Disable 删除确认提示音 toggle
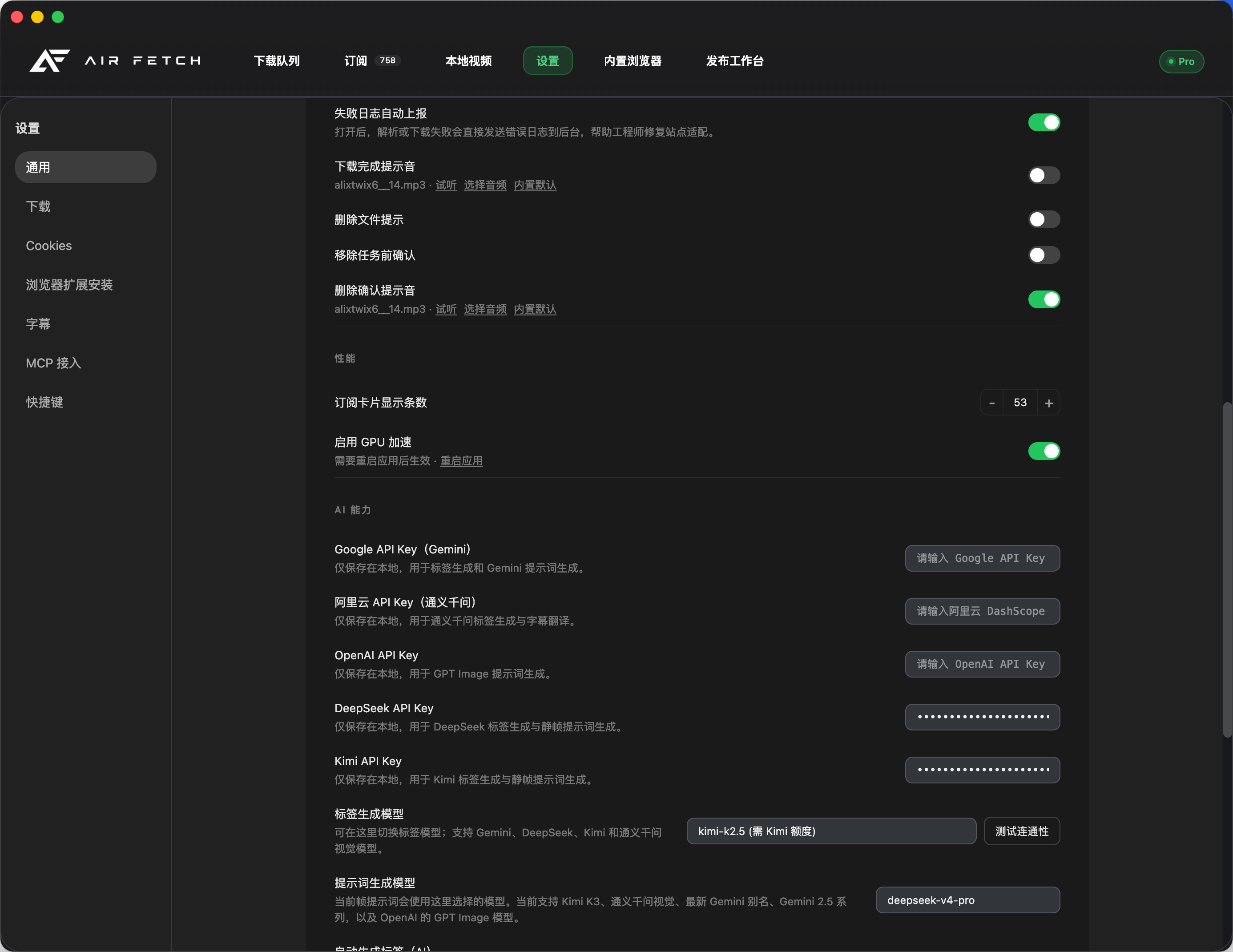Screen dimensions: 1233x952 click(x=1044, y=299)
